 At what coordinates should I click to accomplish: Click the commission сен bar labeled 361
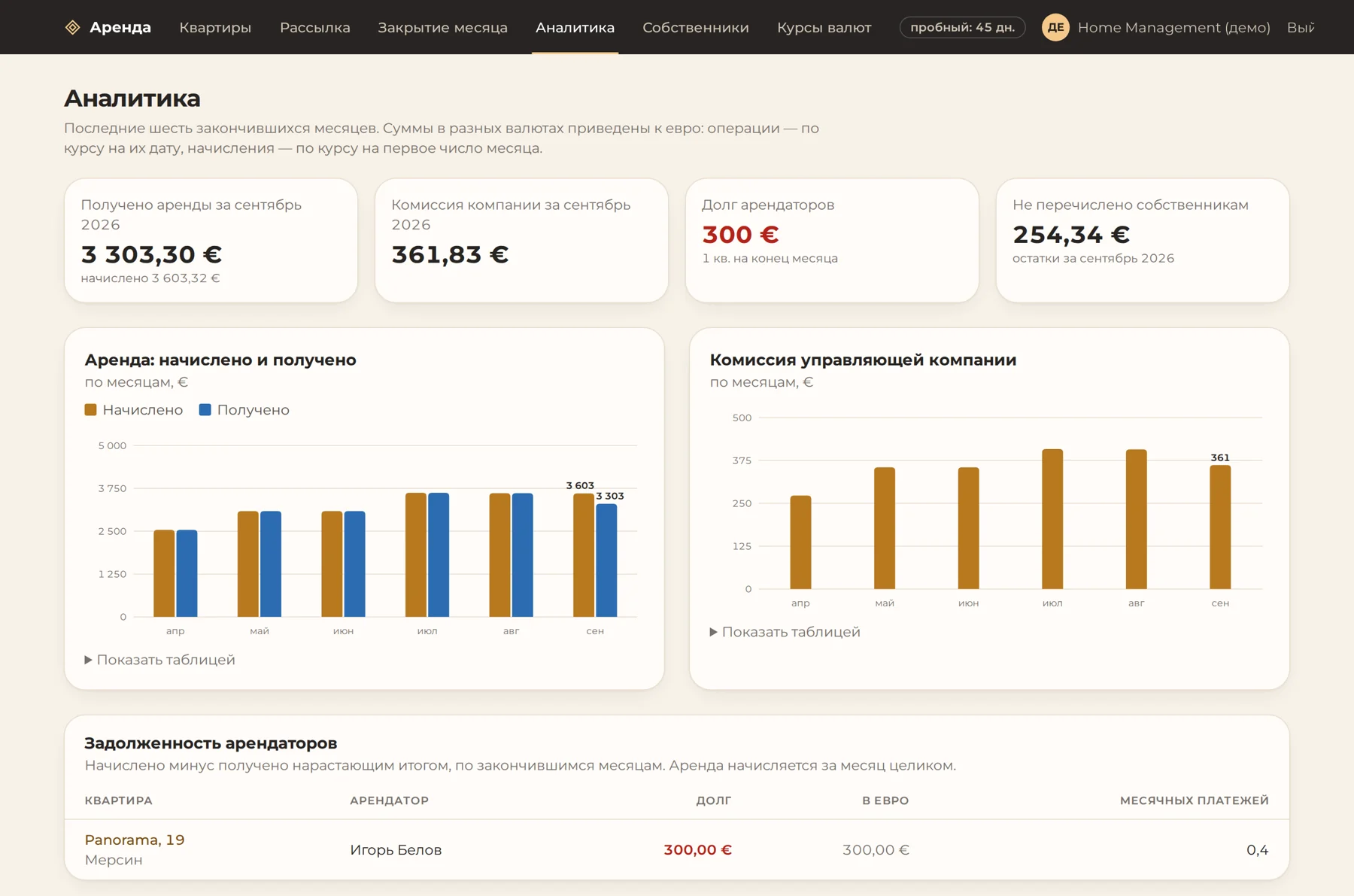click(1220, 527)
